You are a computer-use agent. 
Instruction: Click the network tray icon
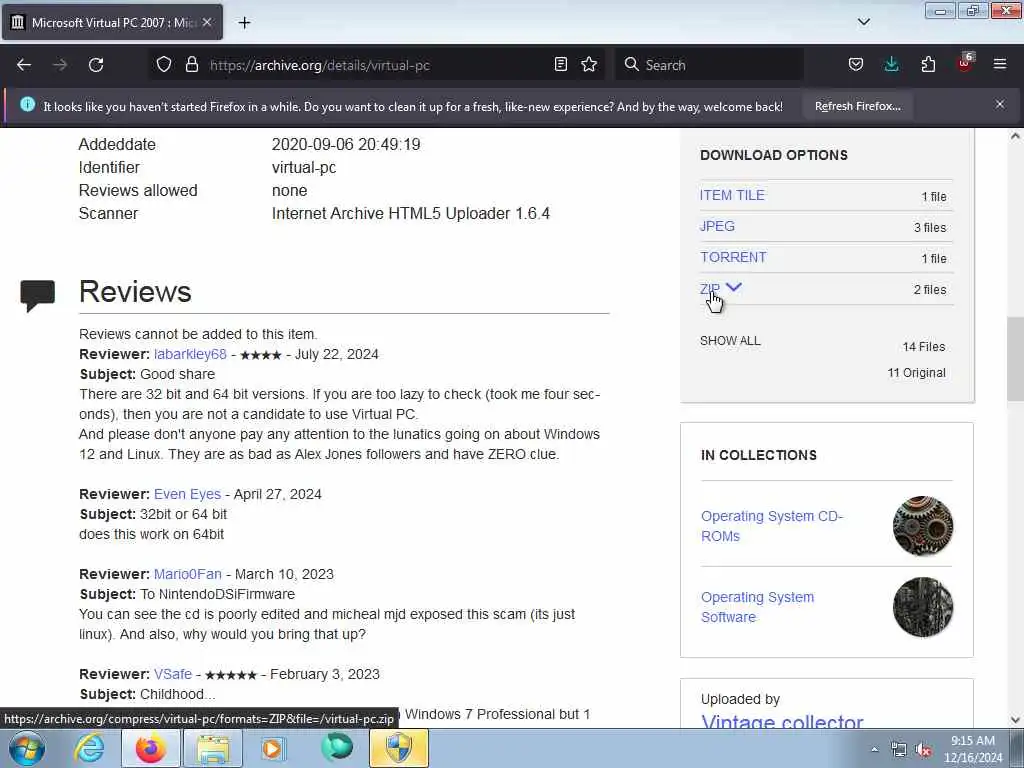899,750
